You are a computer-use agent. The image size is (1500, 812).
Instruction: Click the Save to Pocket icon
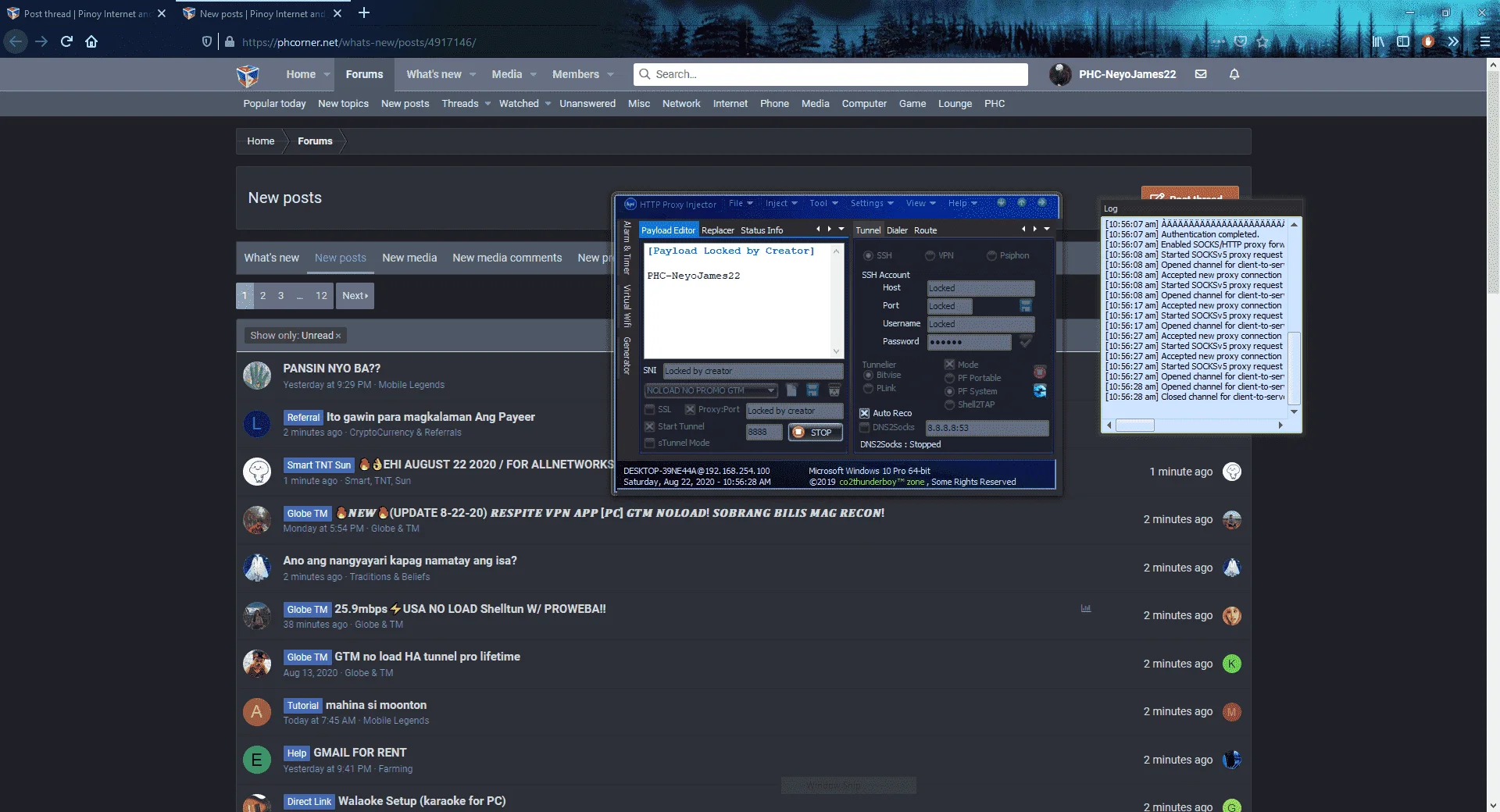(1241, 41)
